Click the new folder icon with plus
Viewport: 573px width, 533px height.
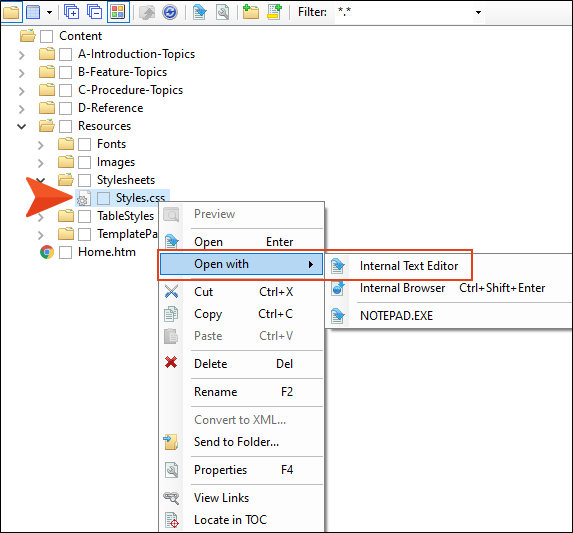coord(251,12)
